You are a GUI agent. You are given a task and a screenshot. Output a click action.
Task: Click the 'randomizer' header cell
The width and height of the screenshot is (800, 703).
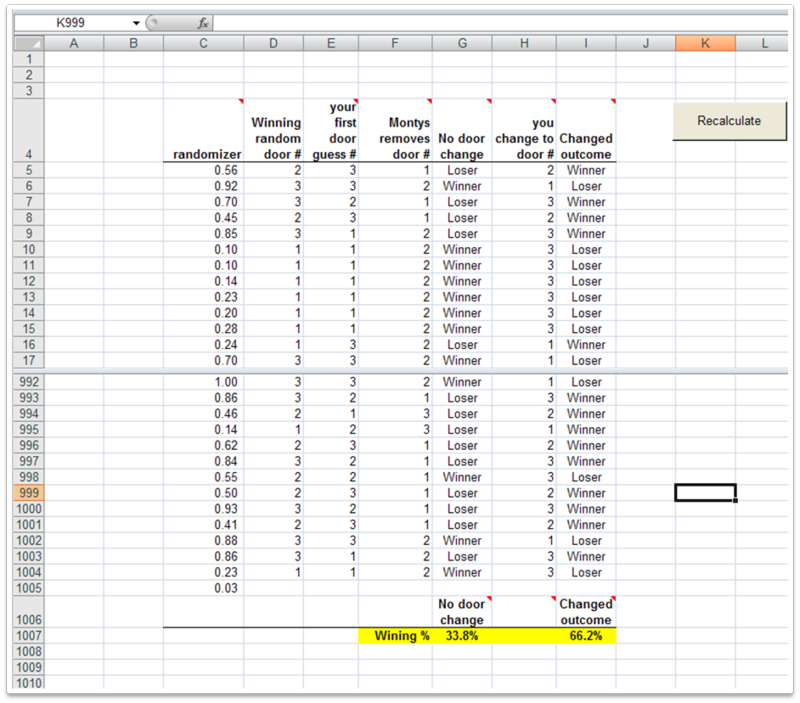pyautogui.click(x=204, y=131)
